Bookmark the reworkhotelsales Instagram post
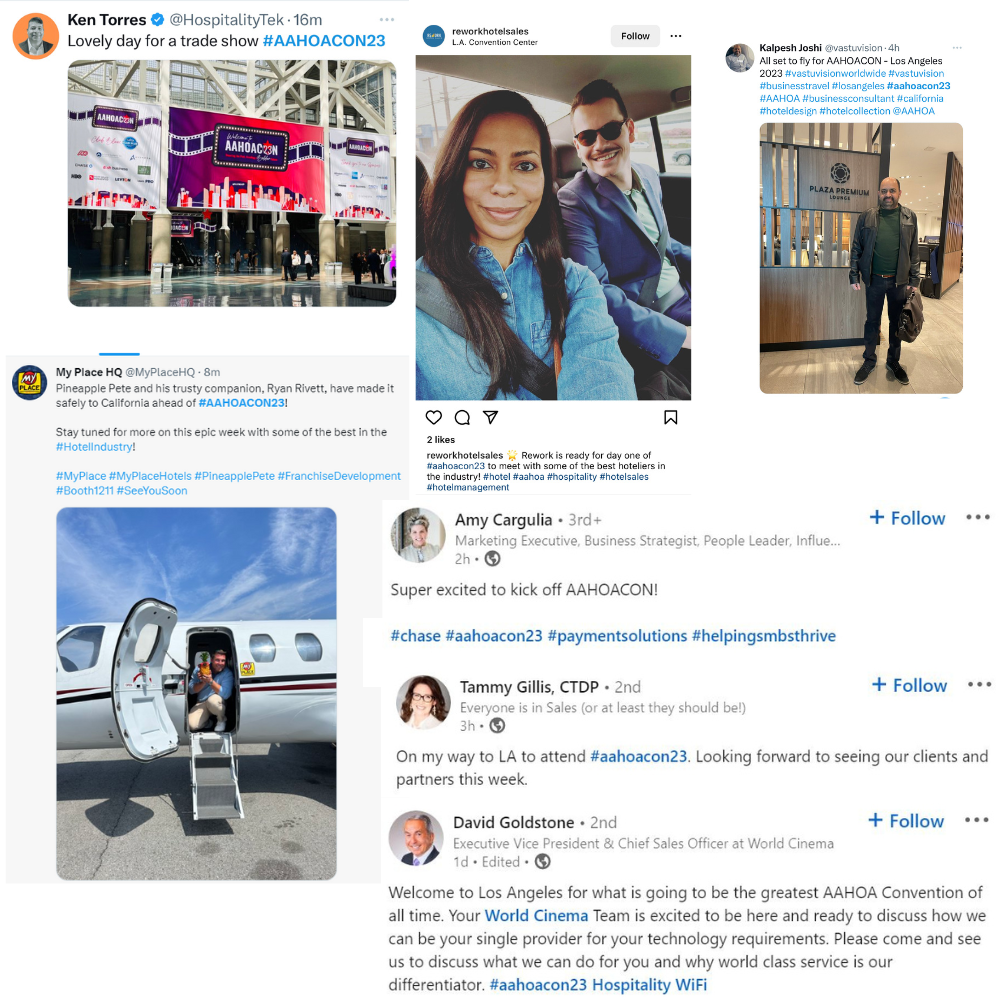 point(670,418)
